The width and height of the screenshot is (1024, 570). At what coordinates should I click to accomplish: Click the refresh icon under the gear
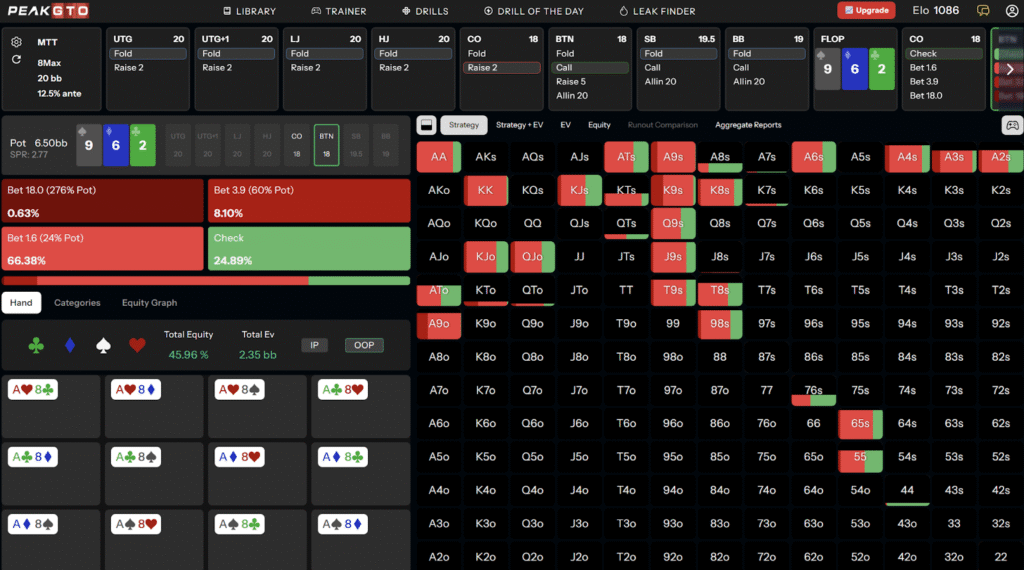pyautogui.click(x=16, y=60)
